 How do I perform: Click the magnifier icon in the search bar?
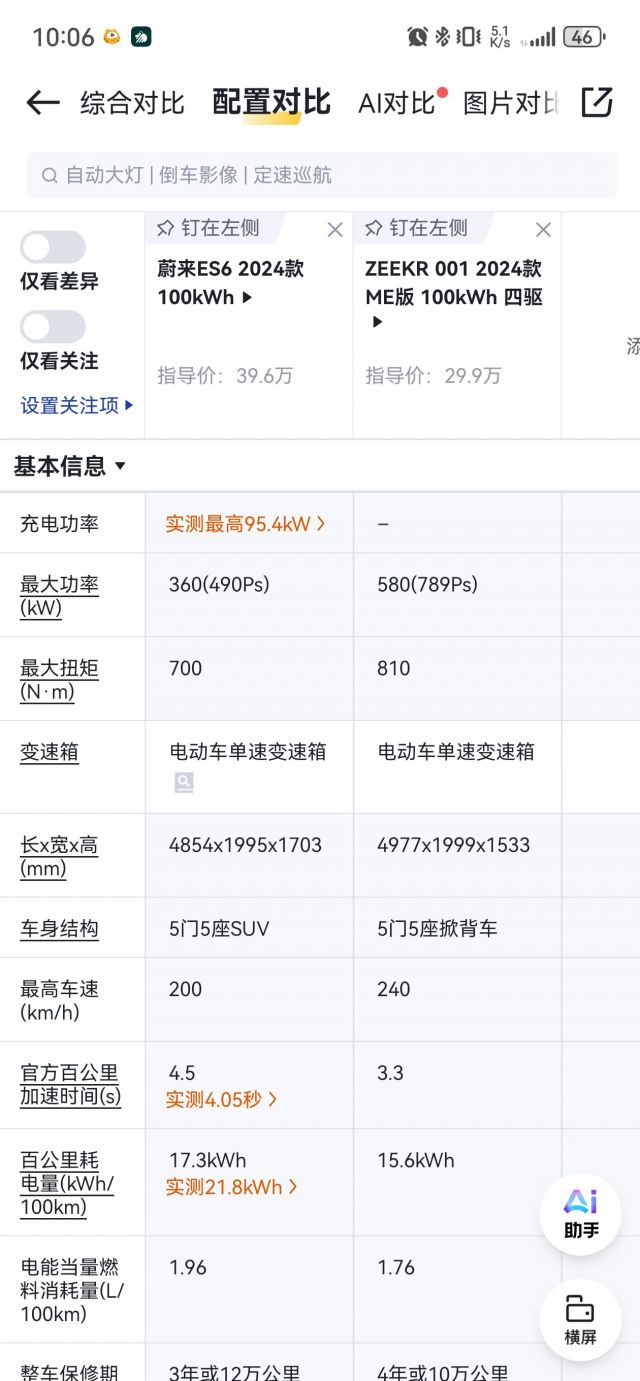tap(48, 175)
